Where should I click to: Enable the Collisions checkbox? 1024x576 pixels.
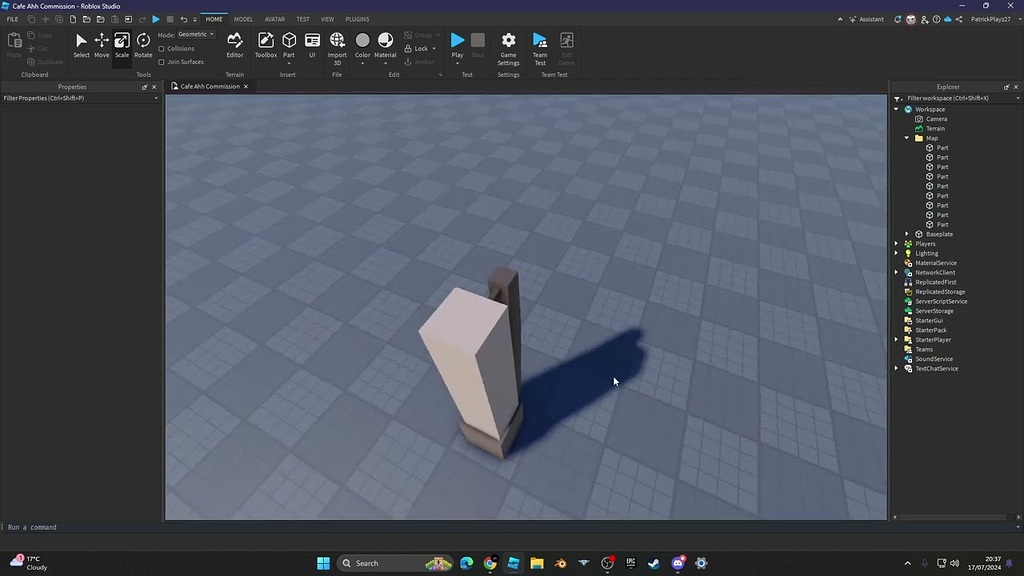tap(163, 48)
